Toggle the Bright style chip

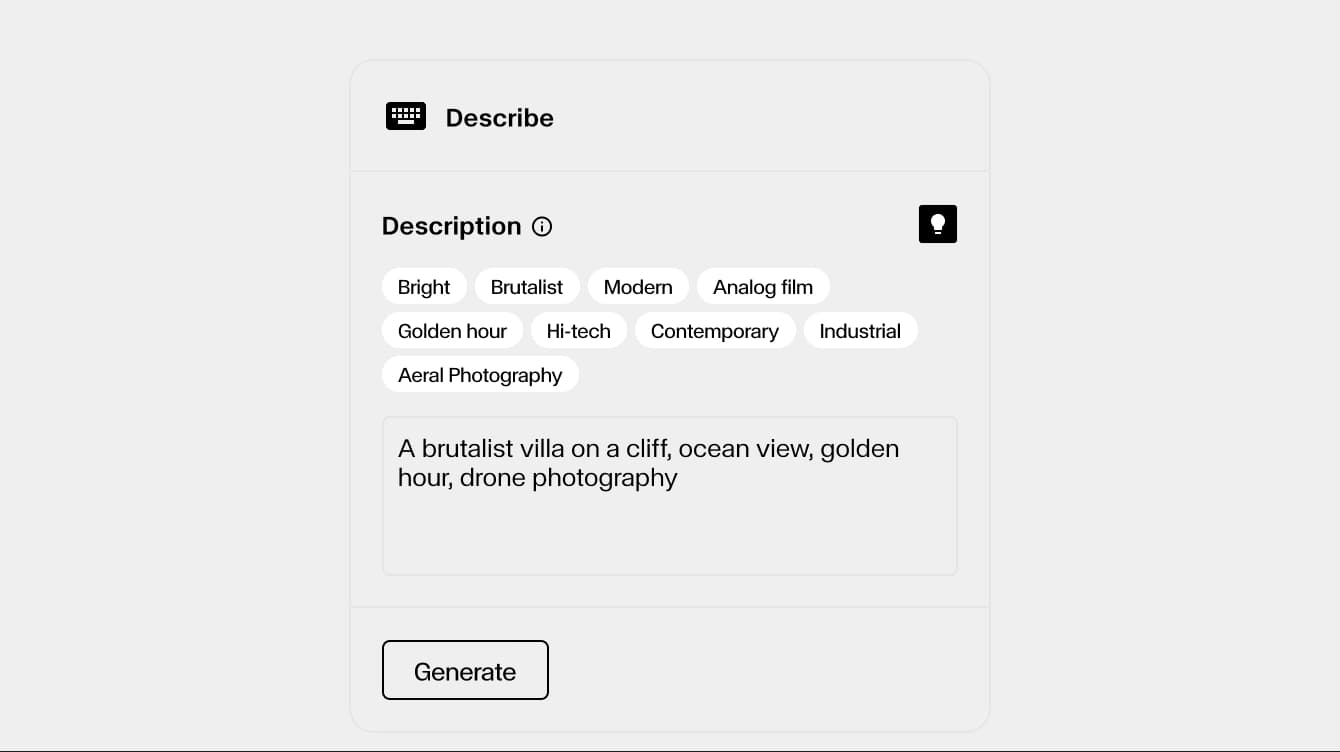pos(424,286)
